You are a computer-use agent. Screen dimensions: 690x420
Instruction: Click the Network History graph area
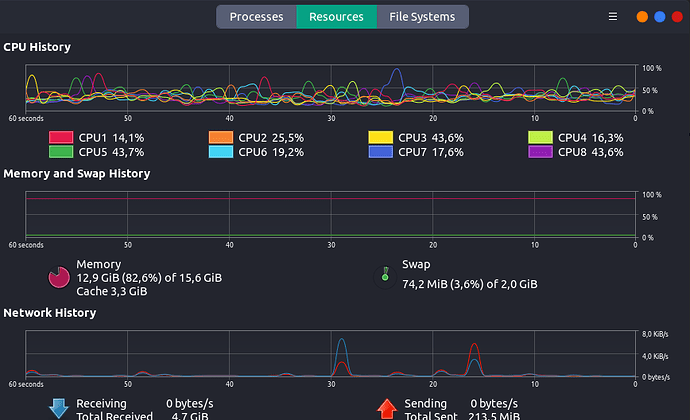tap(330, 354)
